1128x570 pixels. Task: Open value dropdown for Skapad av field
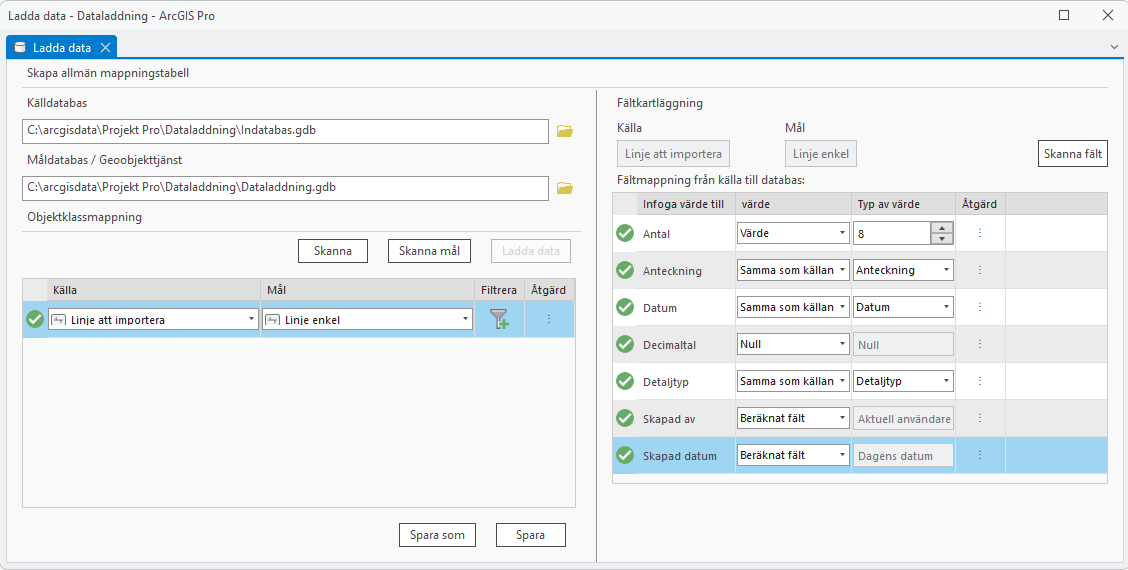(x=843, y=418)
